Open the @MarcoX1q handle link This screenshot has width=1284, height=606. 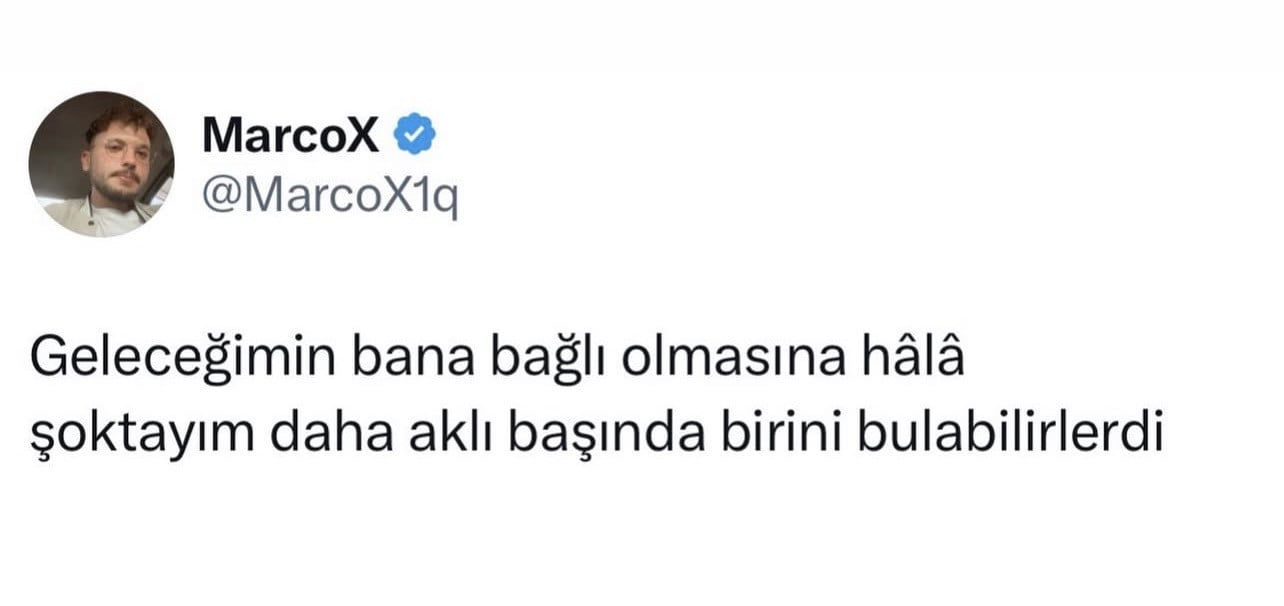(330, 196)
